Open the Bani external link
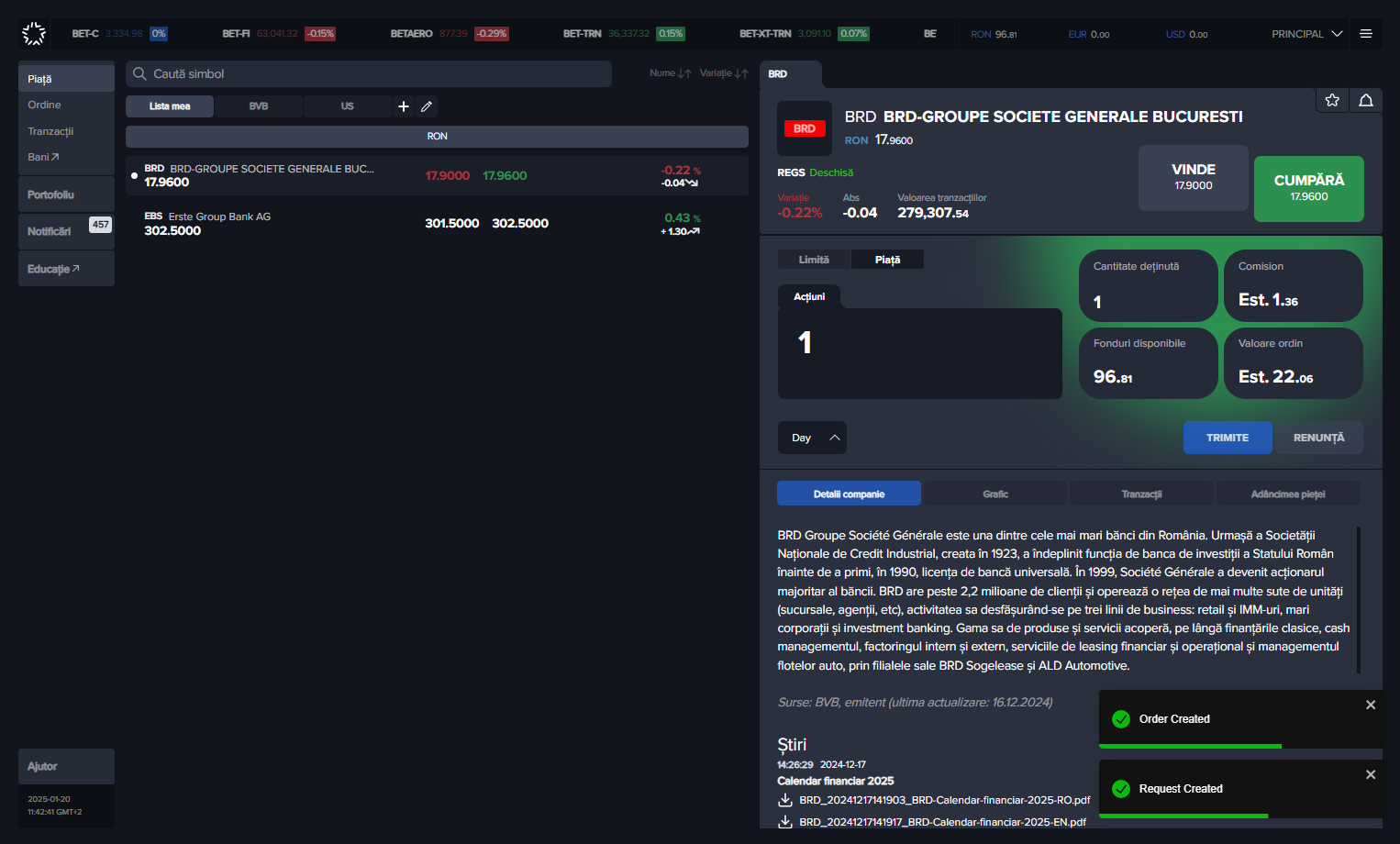Viewport: 1400px width, 844px height. coord(43,157)
